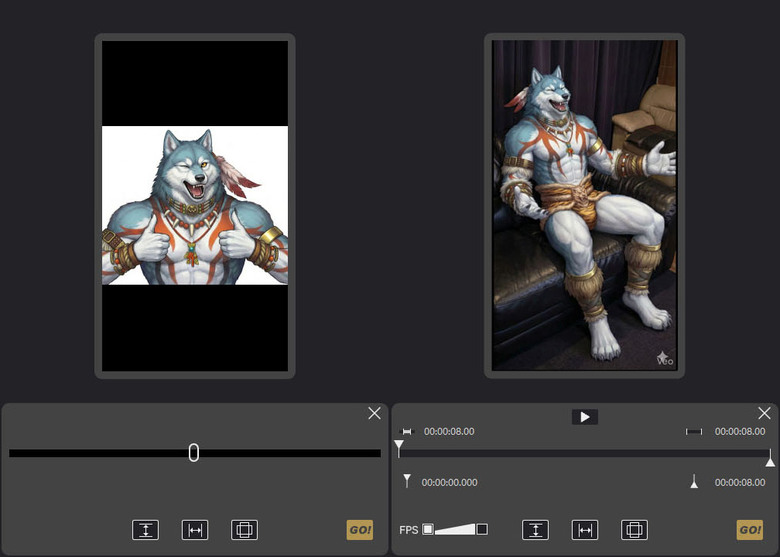Select the trim end marker on timeline
The height and width of the screenshot is (557, 780).
[x=770, y=459]
